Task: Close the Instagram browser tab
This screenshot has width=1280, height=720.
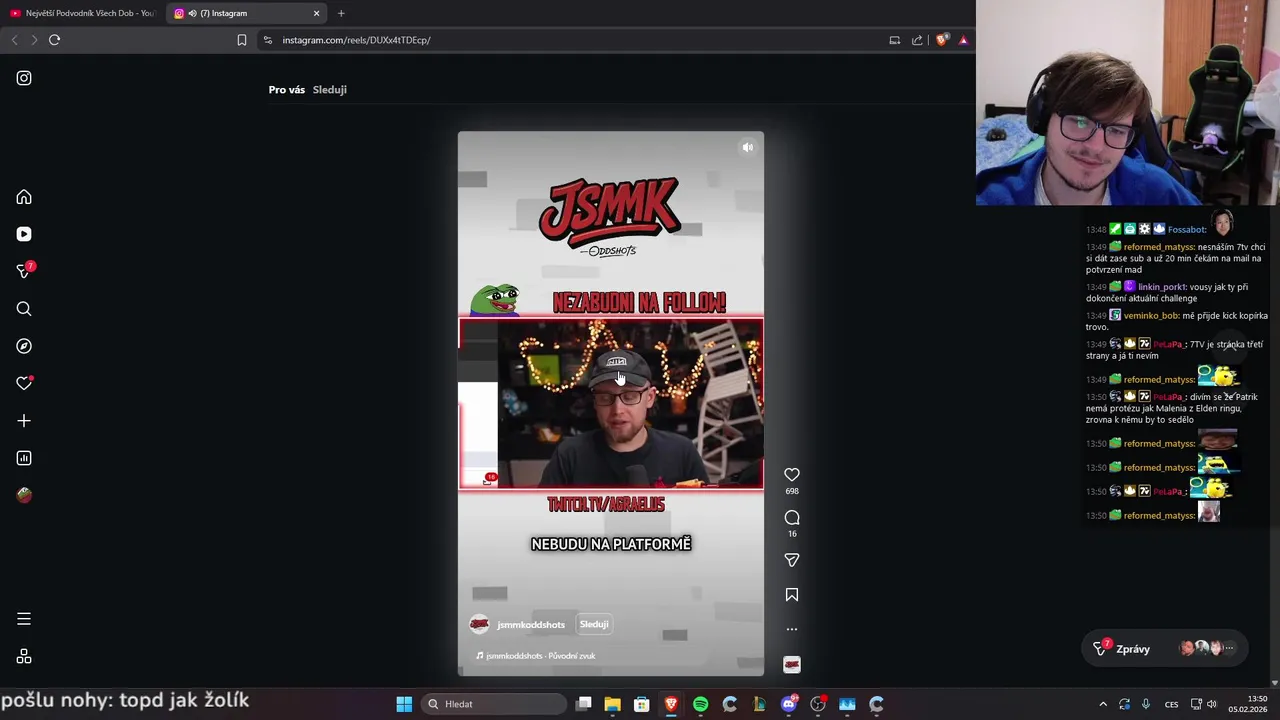Action: pos(317,13)
